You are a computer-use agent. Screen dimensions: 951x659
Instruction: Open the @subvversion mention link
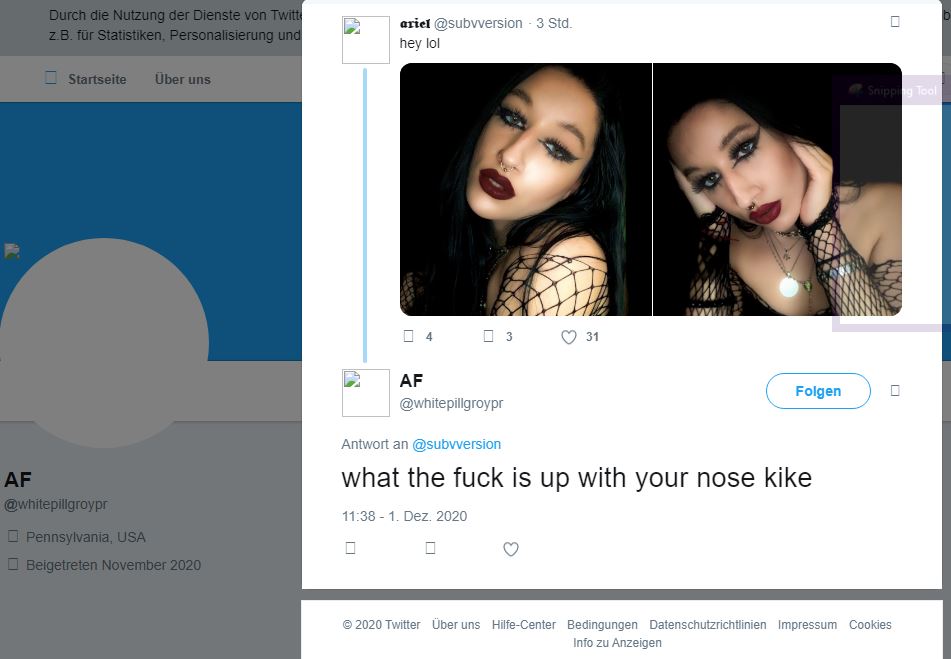coord(456,444)
